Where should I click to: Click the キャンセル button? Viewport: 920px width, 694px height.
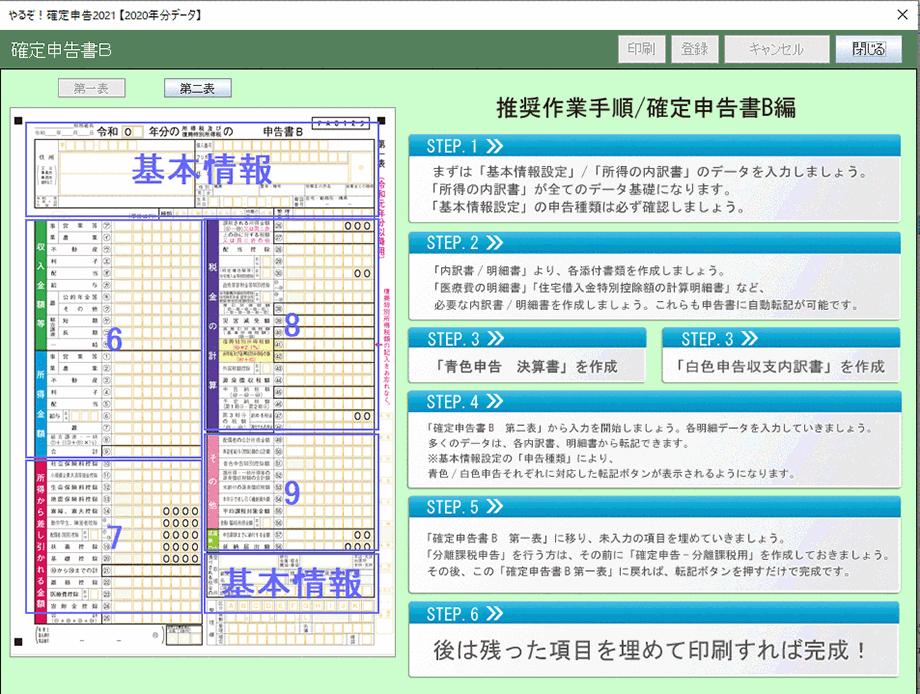pyautogui.click(x=776, y=49)
